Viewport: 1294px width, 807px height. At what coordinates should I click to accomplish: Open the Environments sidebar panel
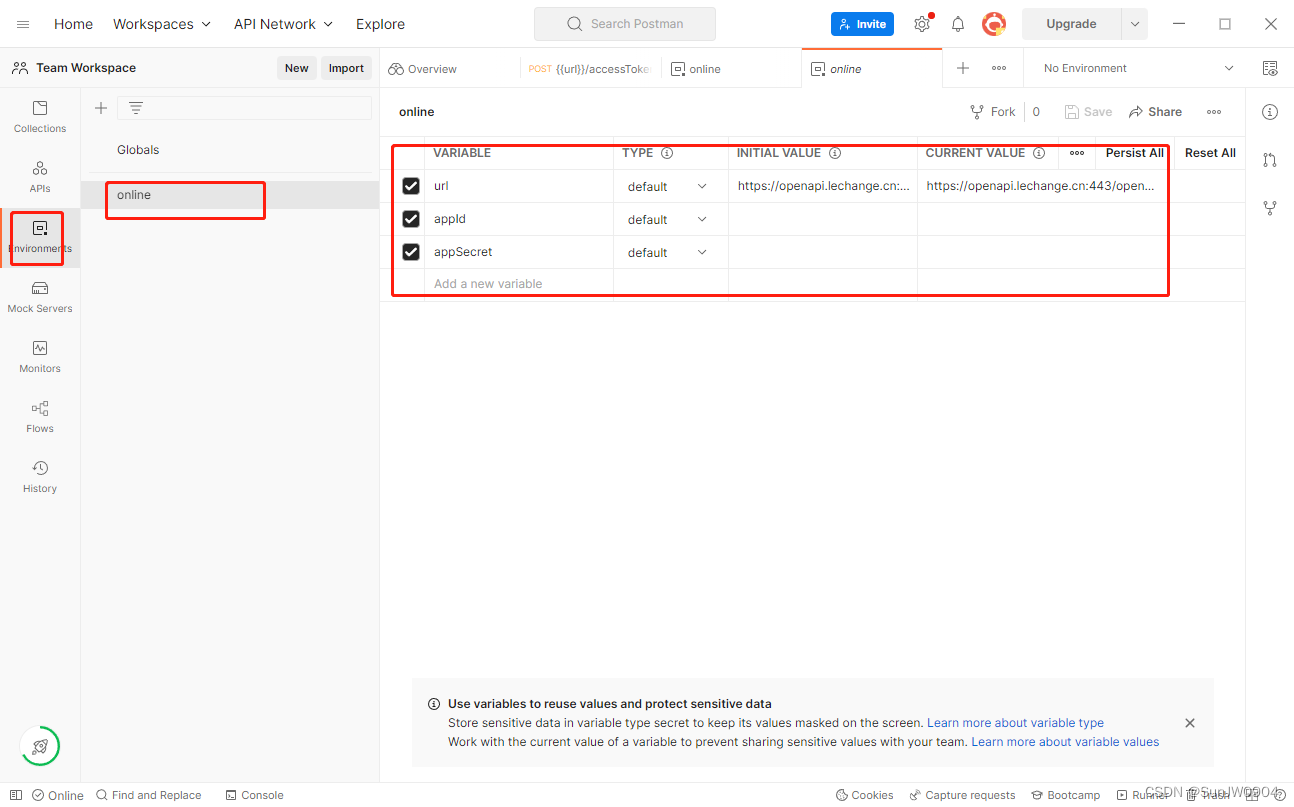tap(40, 237)
